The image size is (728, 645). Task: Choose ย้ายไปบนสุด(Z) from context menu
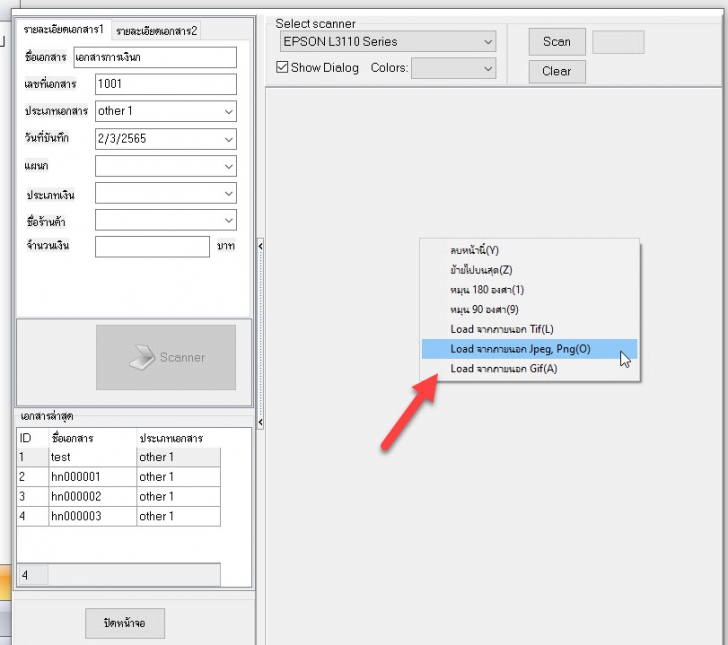[x=529, y=270]
